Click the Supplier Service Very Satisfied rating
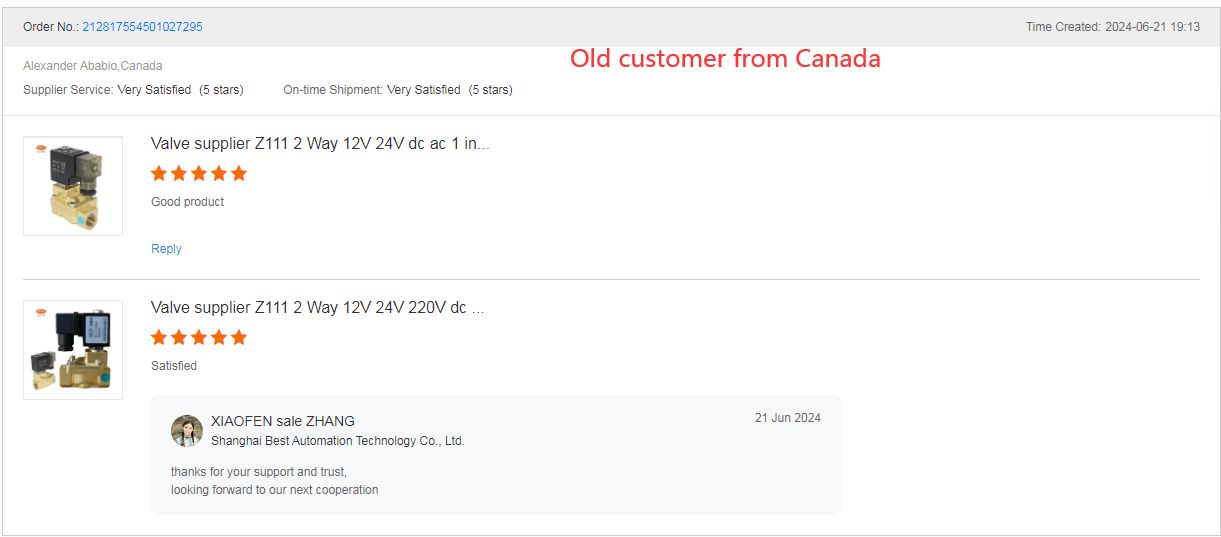Viewport: 1221px width, 537px height. pos(133,90)
